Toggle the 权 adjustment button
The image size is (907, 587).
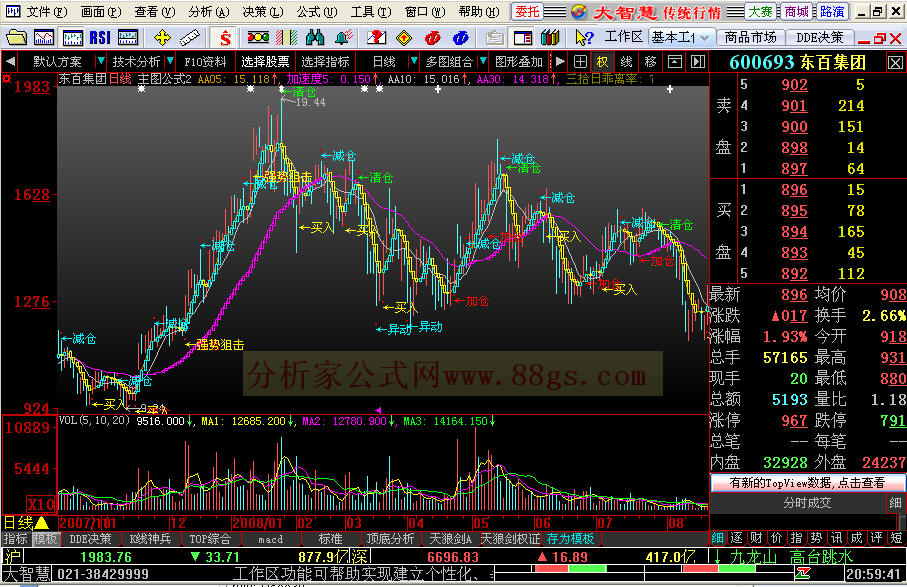pyautogui.click(x=603, y=61)
